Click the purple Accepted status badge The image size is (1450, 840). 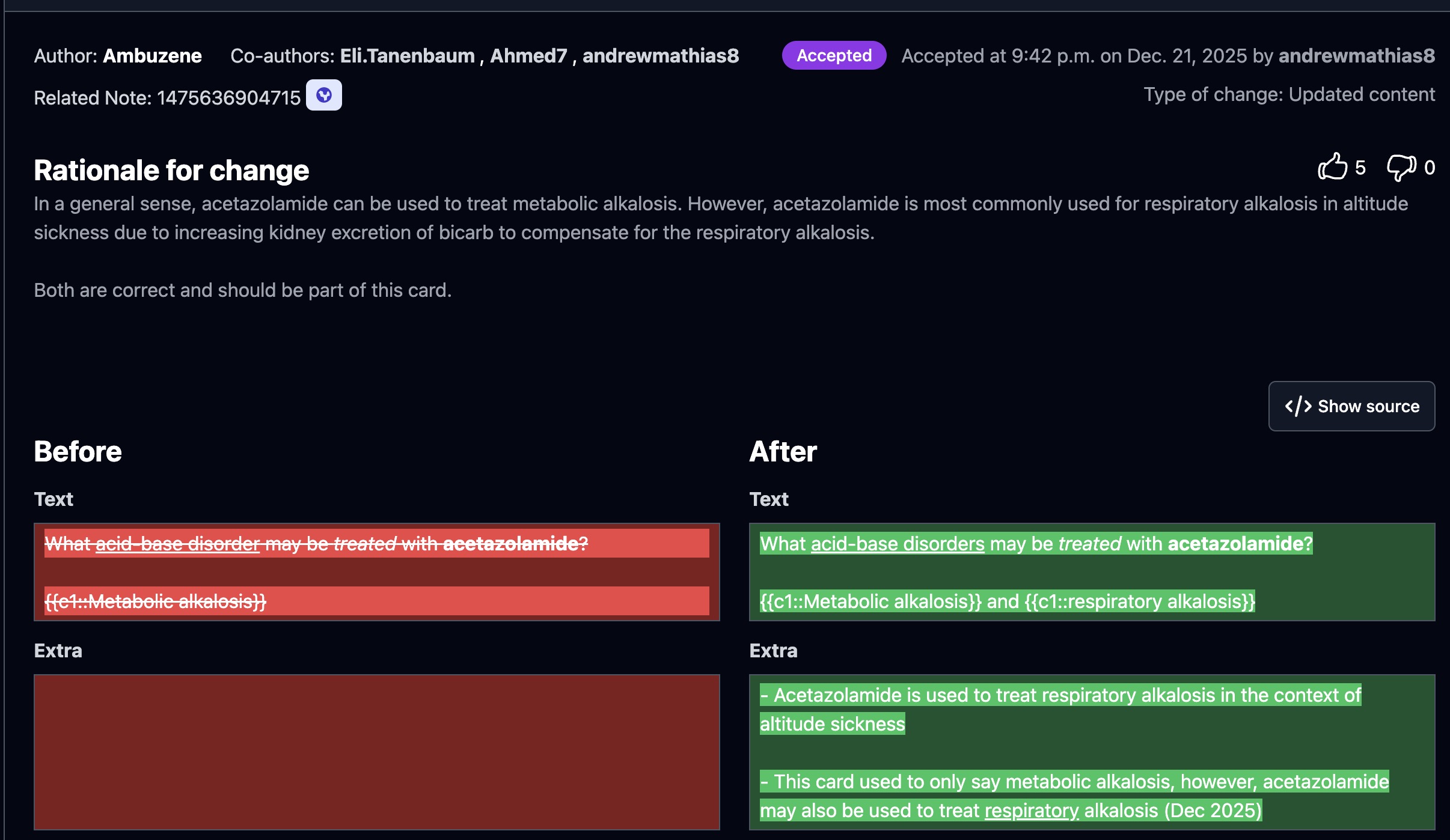(x=833, y=56)
